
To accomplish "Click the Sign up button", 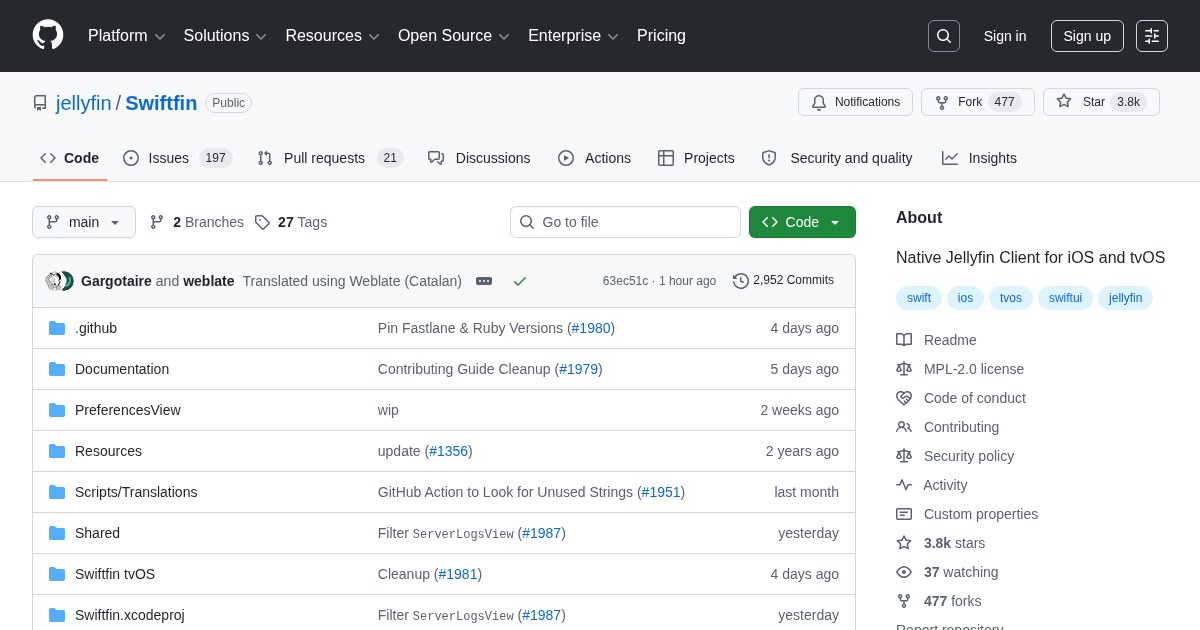I will pos(1087,36).
